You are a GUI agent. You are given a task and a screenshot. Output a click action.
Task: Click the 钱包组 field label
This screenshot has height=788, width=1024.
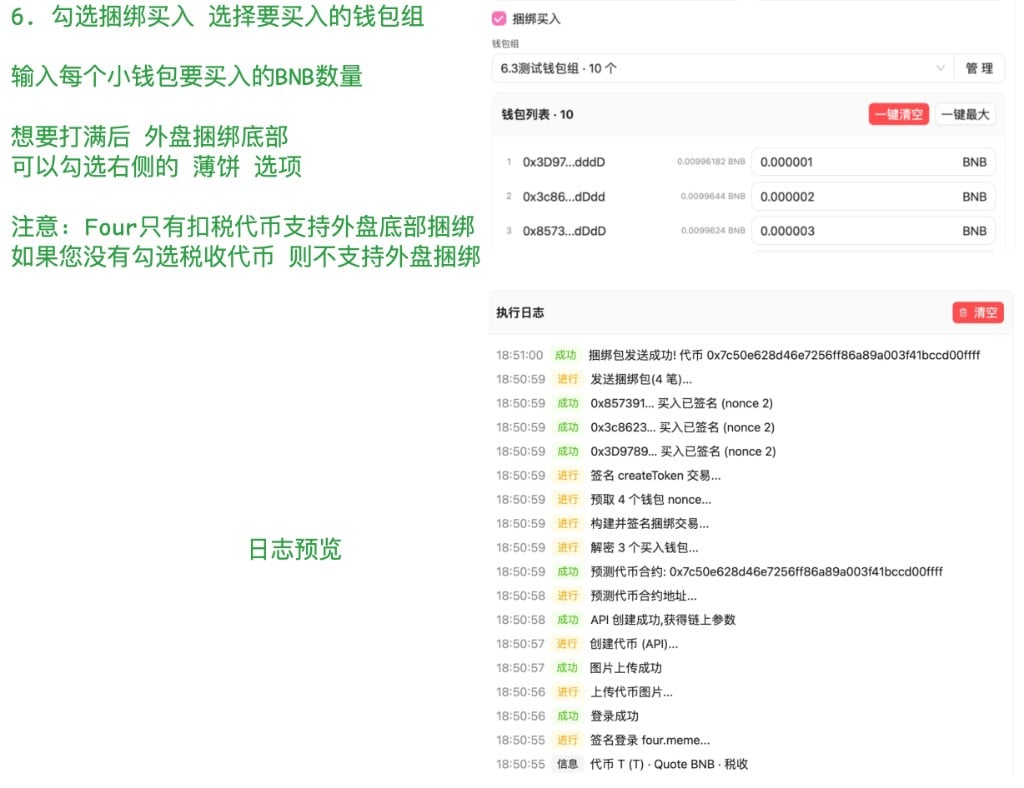(505, 44)
